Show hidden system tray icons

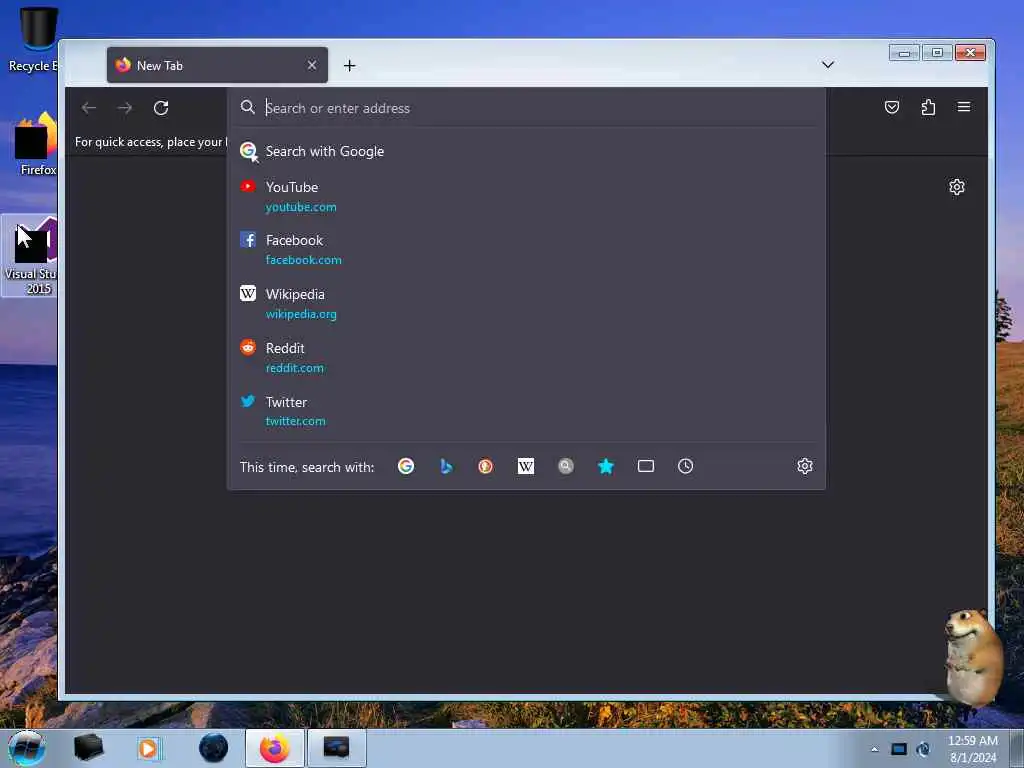pyautogui.click(x=874, y=749)
